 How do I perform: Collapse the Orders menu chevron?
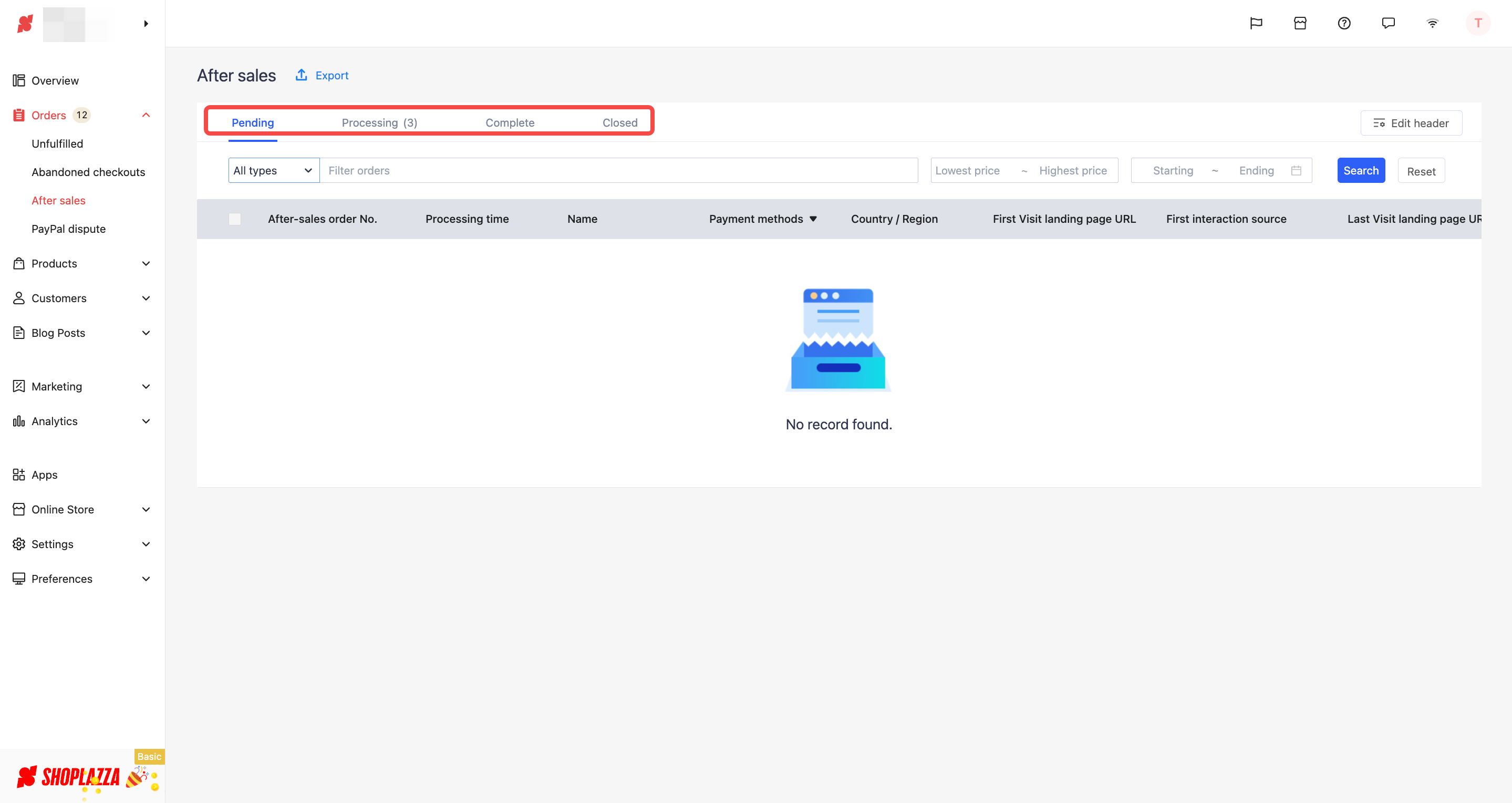click(146, 115)
